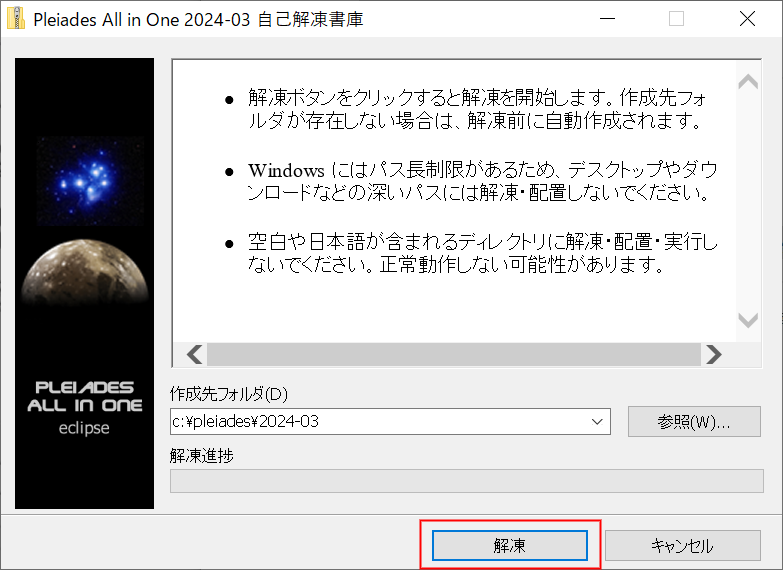783x570 pixels.
Task: Click the horizontal scrollbar thumb
Action: [x=454, y=354]
